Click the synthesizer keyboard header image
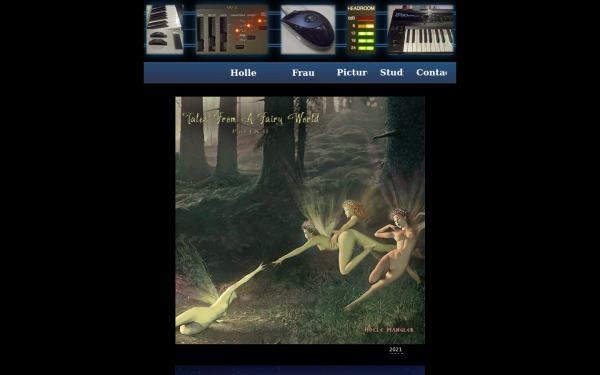The image size is (600, 375). coord(421,29)
